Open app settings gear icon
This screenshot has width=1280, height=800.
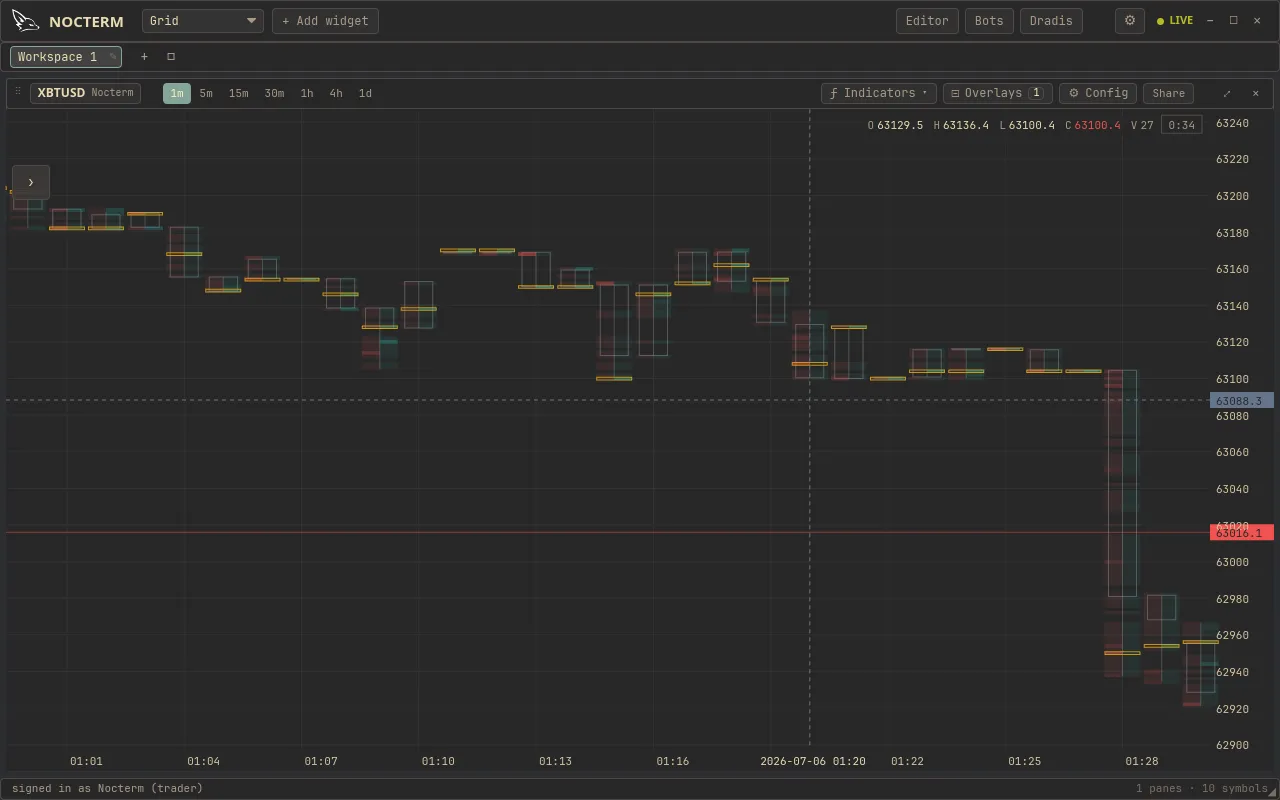1130,21
